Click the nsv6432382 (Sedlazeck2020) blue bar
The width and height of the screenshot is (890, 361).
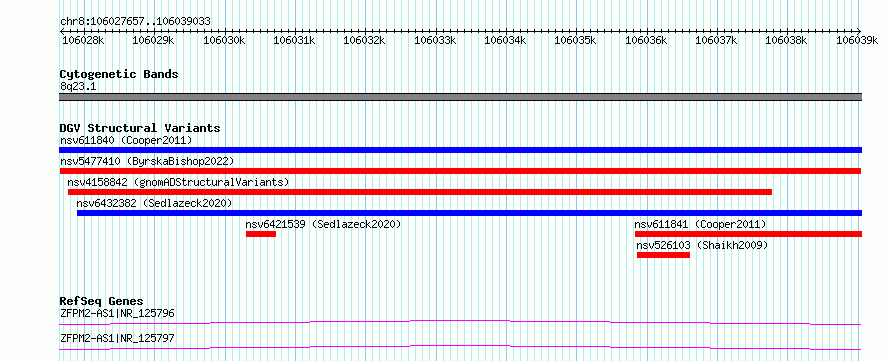coord(469,213)
